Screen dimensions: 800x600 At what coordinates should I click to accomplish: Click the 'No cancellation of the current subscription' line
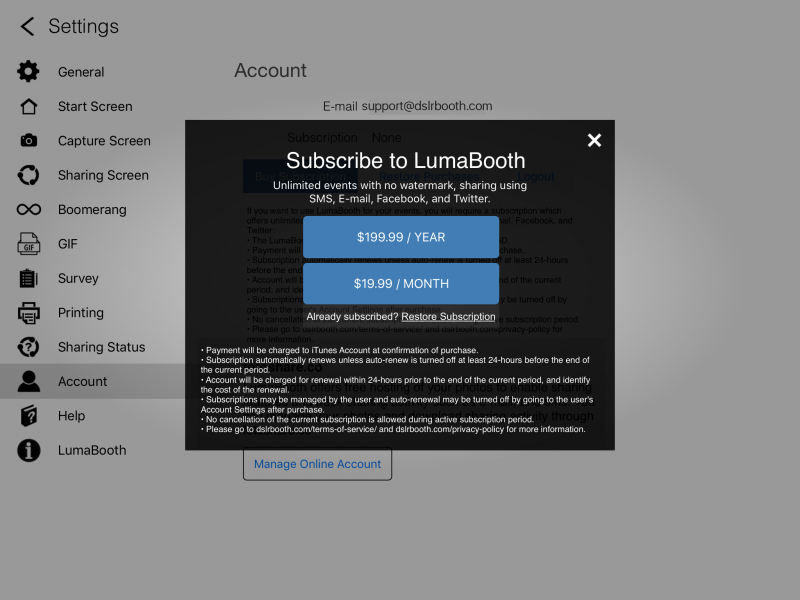coord(367,419)
